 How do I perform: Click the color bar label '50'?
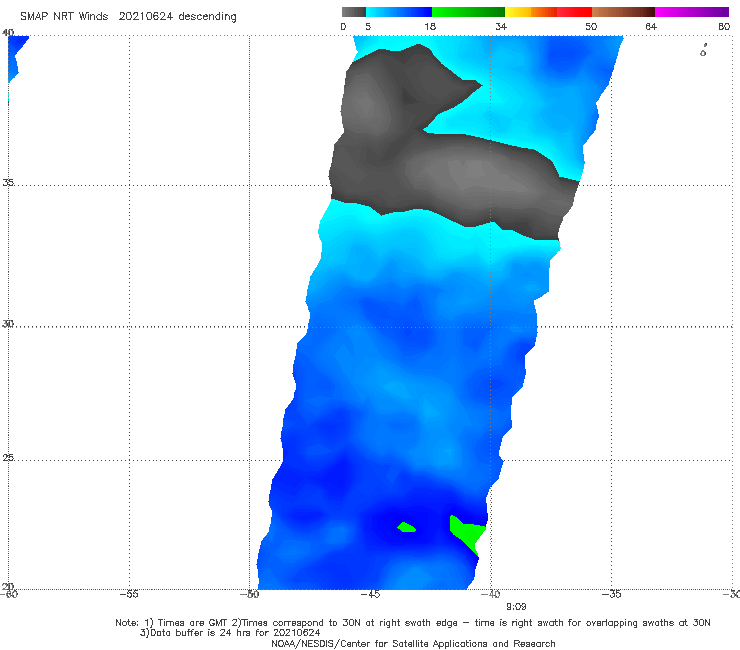pos(591,27)
